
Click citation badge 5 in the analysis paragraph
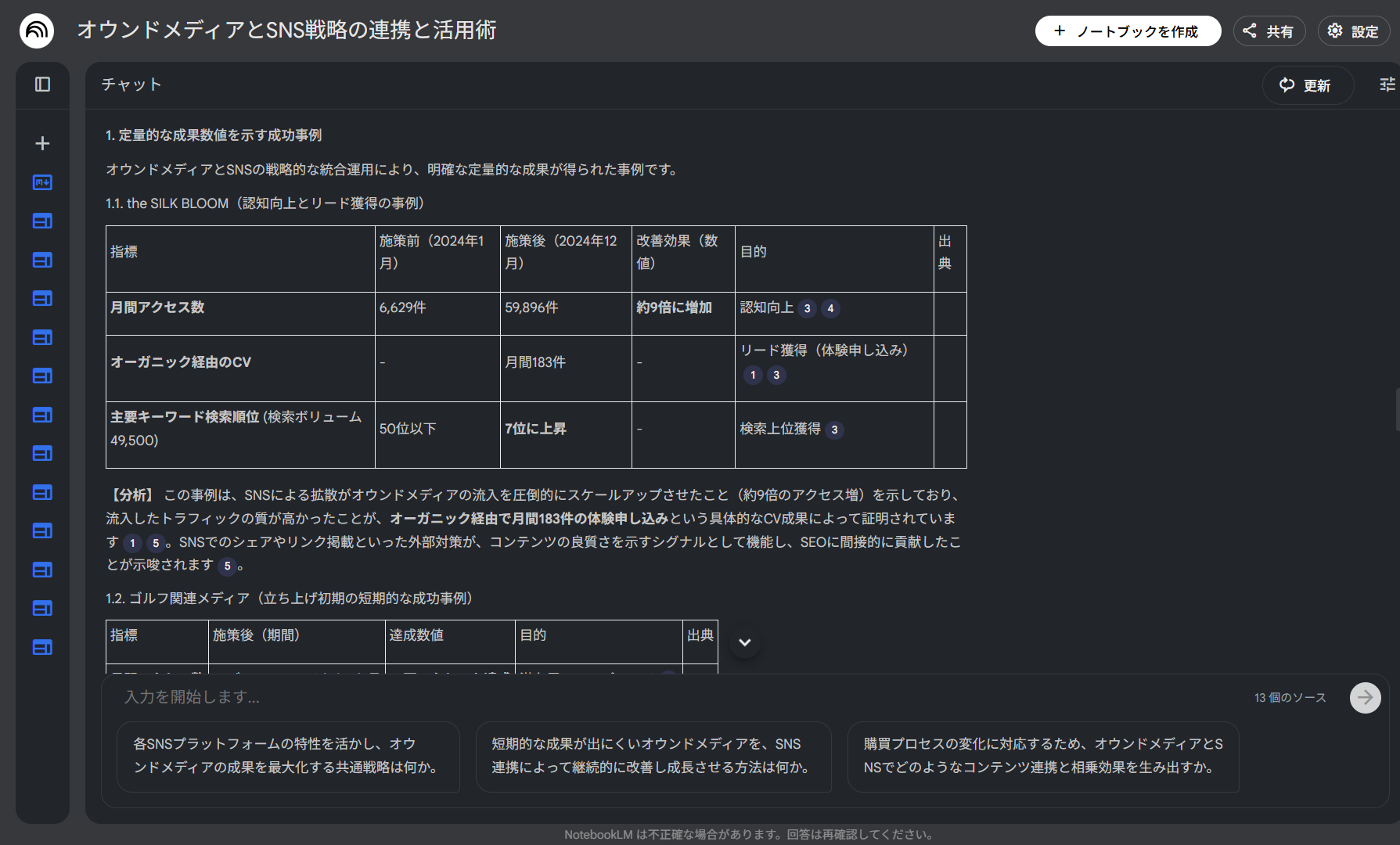pyautogui.click(x=154, y=542)
